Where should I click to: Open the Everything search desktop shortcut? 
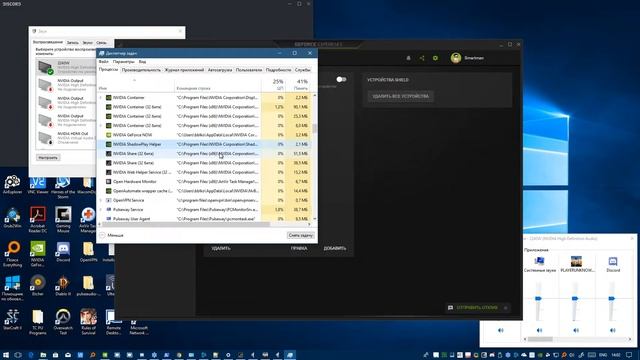pos(12,253)
